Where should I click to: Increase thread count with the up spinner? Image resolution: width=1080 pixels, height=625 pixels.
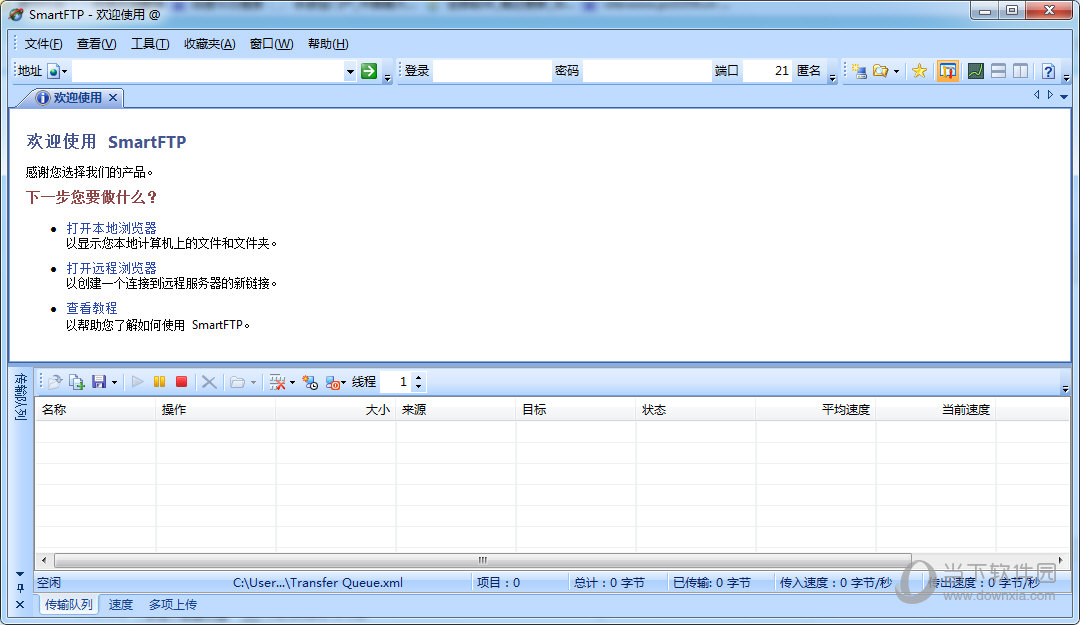pyautogui.click(x=418, y=378)
